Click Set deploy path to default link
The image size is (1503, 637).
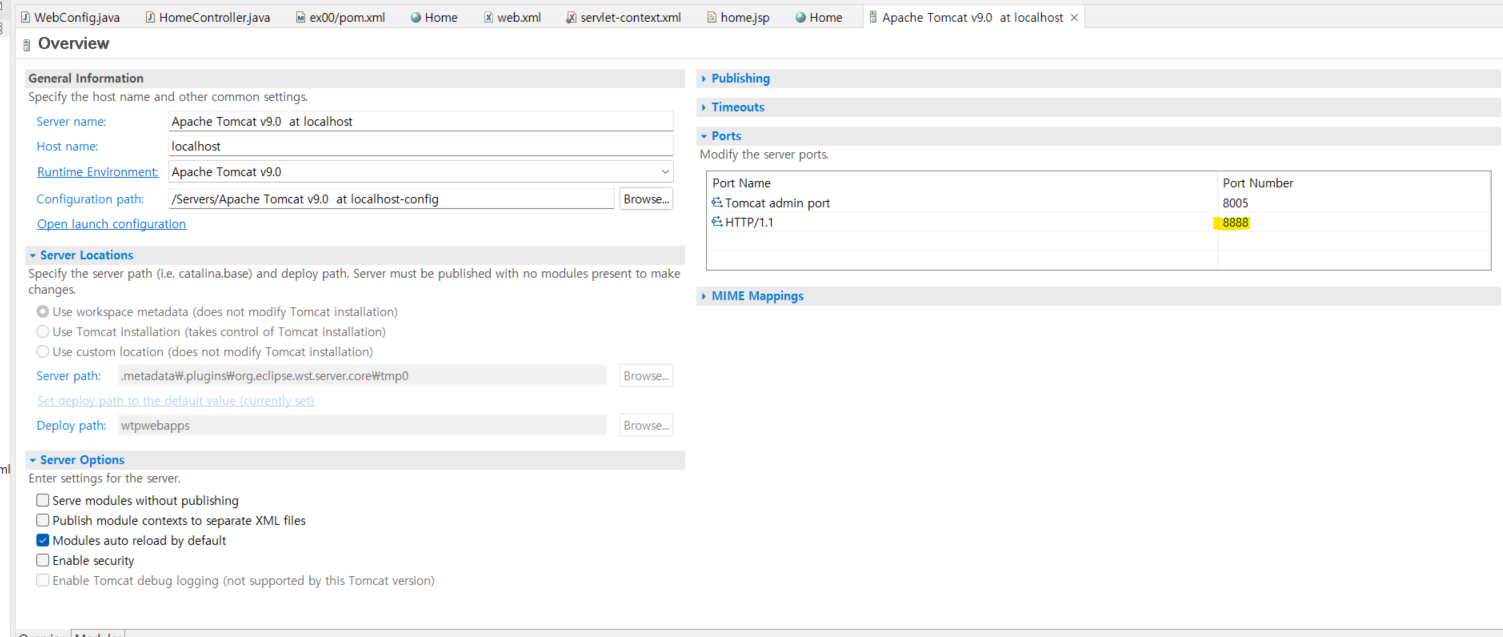(x=176, y=401)
